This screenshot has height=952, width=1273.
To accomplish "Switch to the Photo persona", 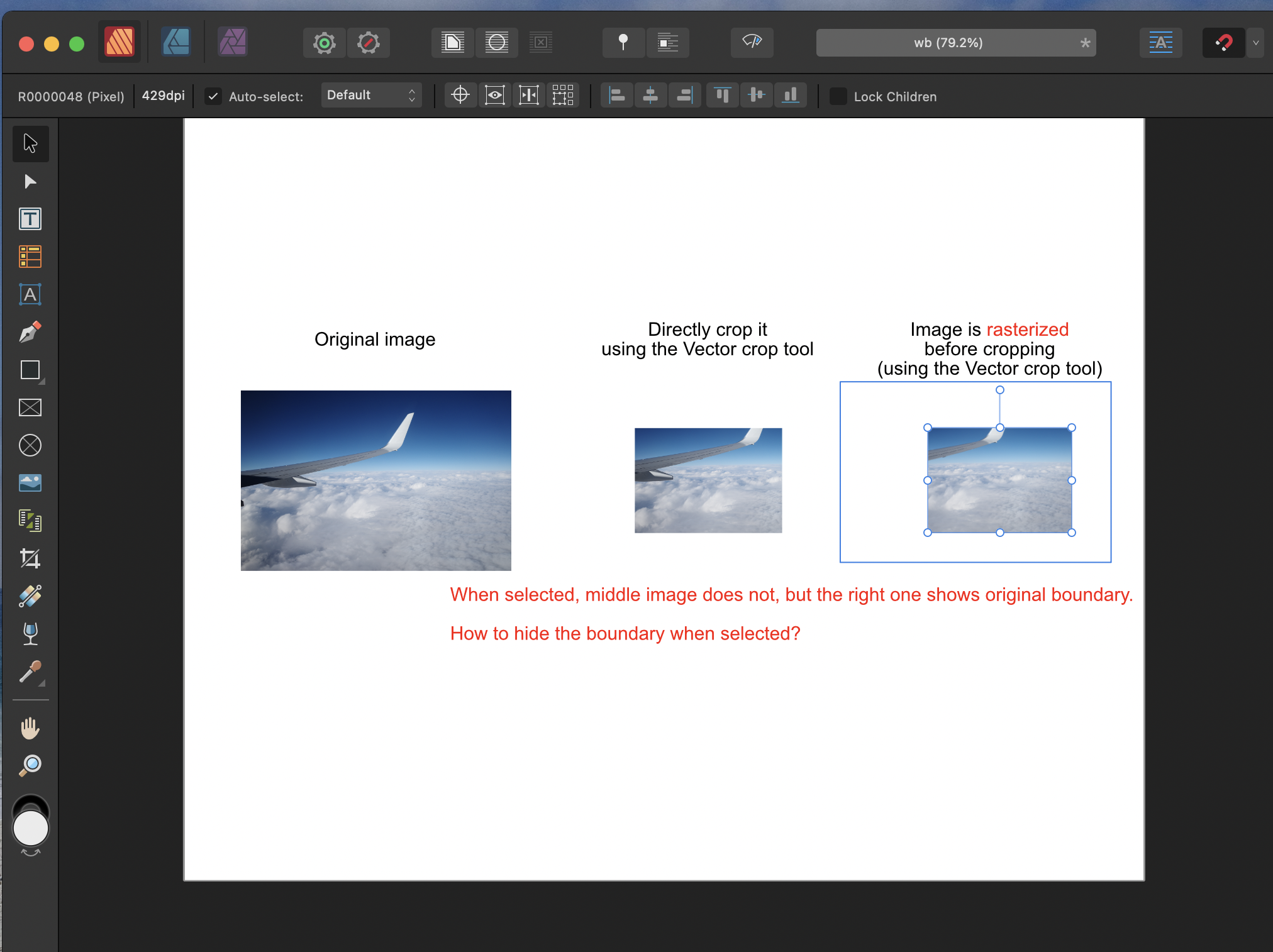I will [232, 42].
